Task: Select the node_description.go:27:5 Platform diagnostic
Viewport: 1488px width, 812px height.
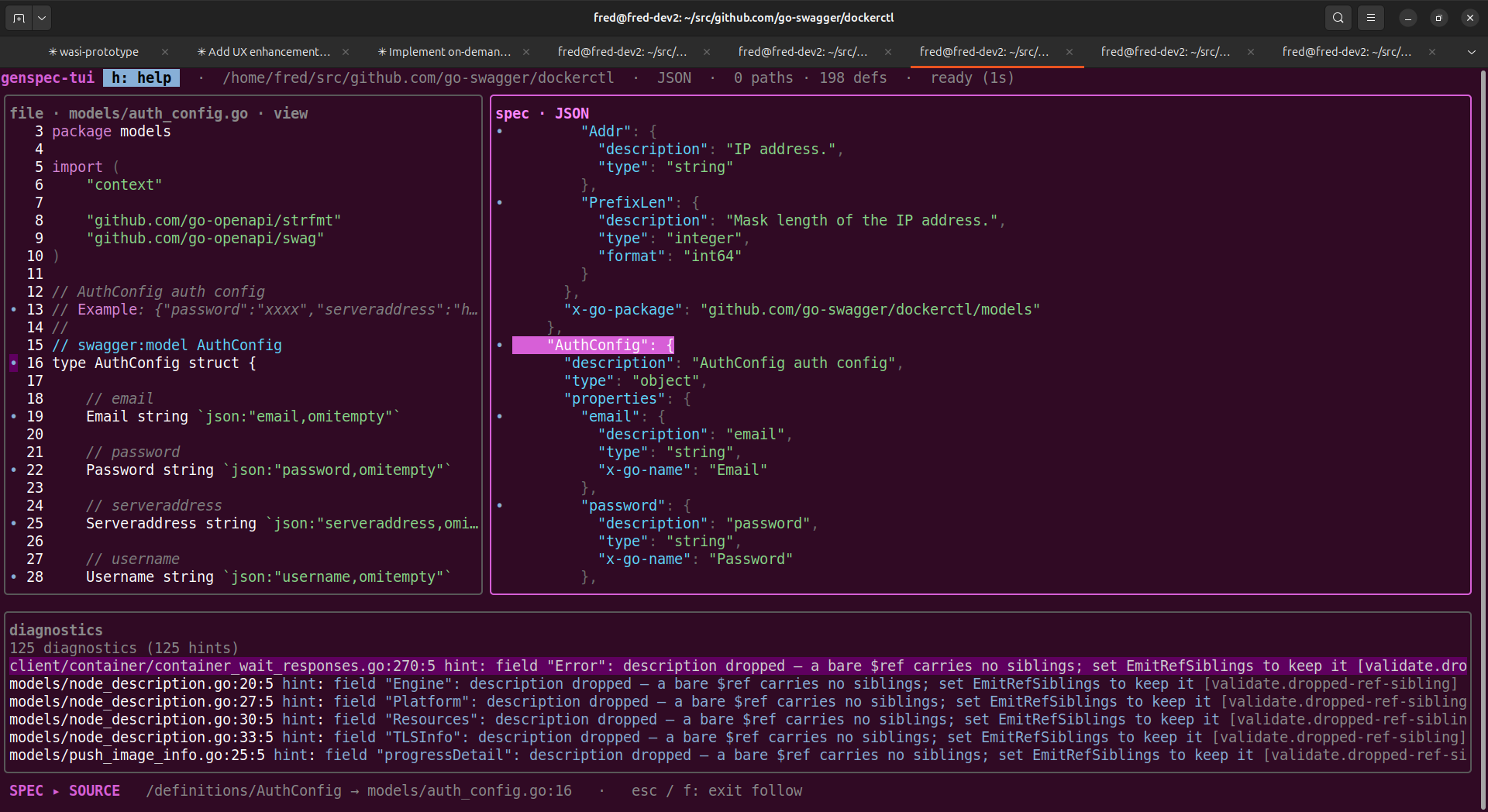Action: [738, 701]
